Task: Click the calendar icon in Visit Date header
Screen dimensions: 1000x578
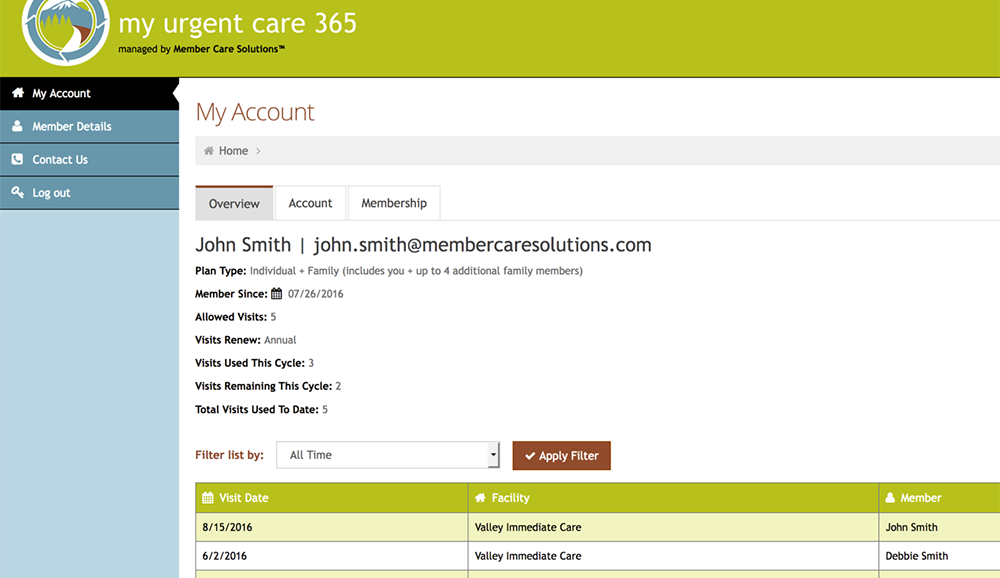Action: pyautogui.click(x=207, y=497)
